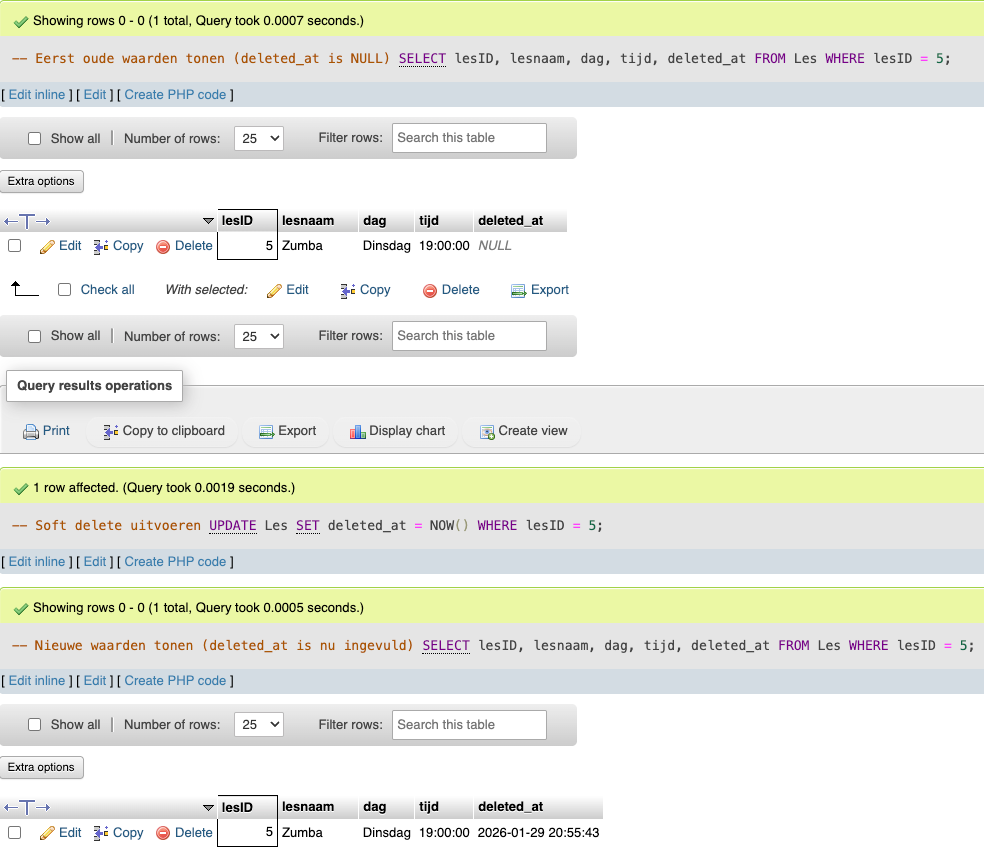984x851 pixels.
Task: Open the second Number of rows dropdown
Action: pos(258,337)
